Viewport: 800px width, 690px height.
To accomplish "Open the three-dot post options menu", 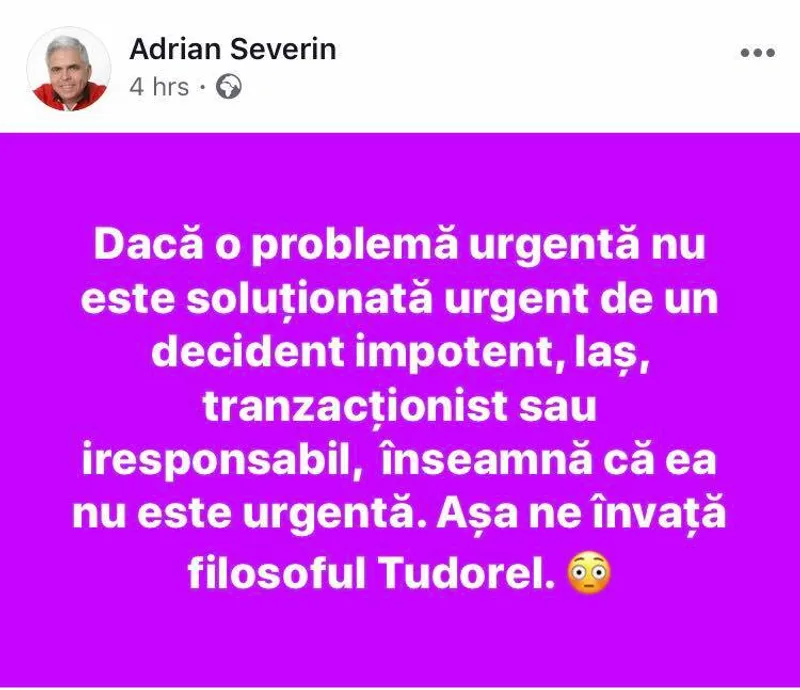I will click(x=758, y=52).
